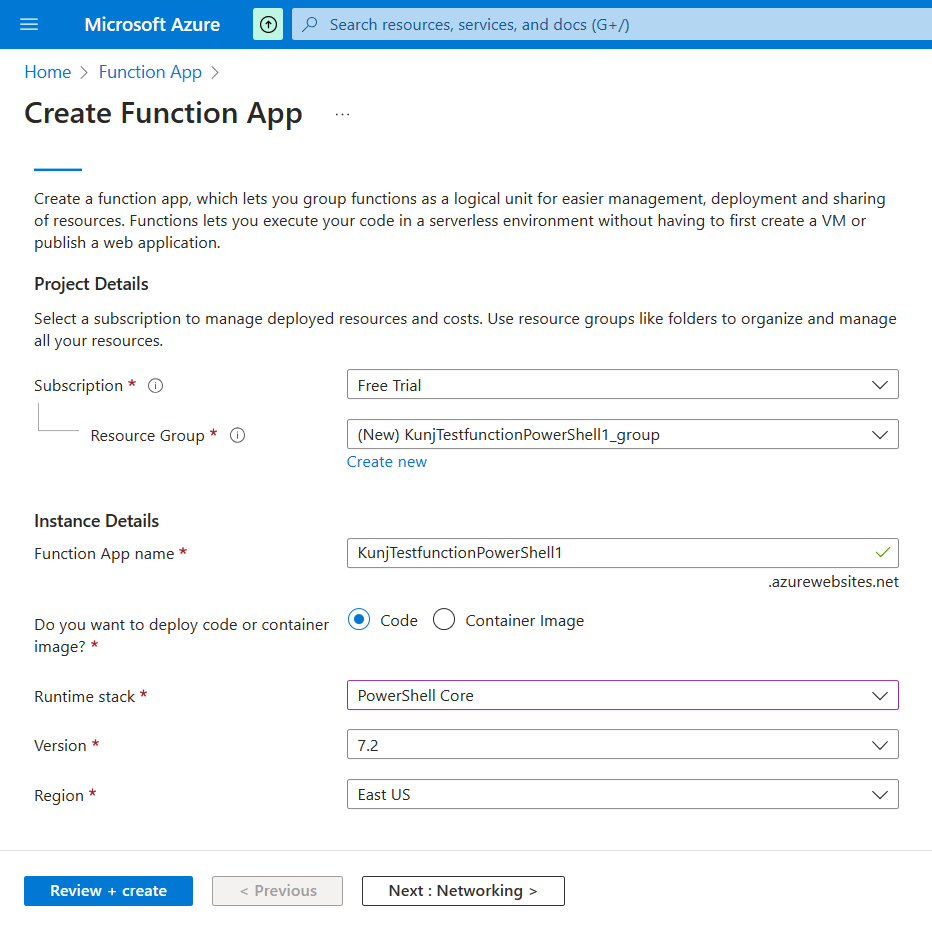Open the Subscription dropdown
This screenshot has height=929, width=932.
(x=621, y=385)
